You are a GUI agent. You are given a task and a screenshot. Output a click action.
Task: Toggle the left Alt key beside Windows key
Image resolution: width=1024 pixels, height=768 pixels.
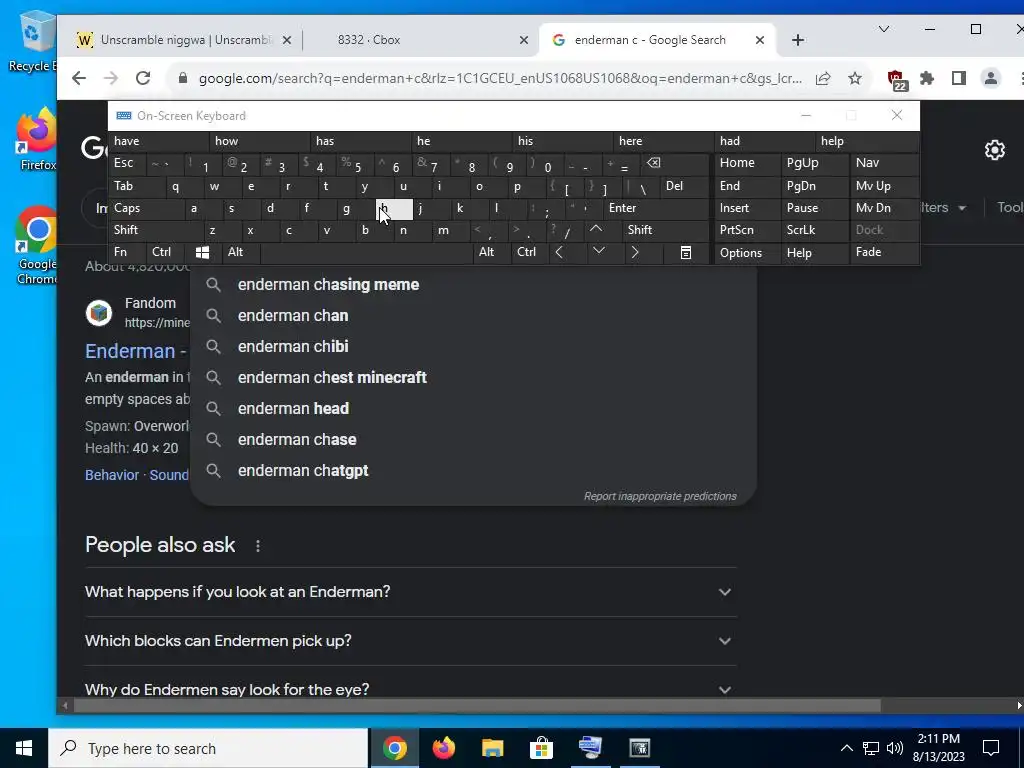(x=240, y=252)
